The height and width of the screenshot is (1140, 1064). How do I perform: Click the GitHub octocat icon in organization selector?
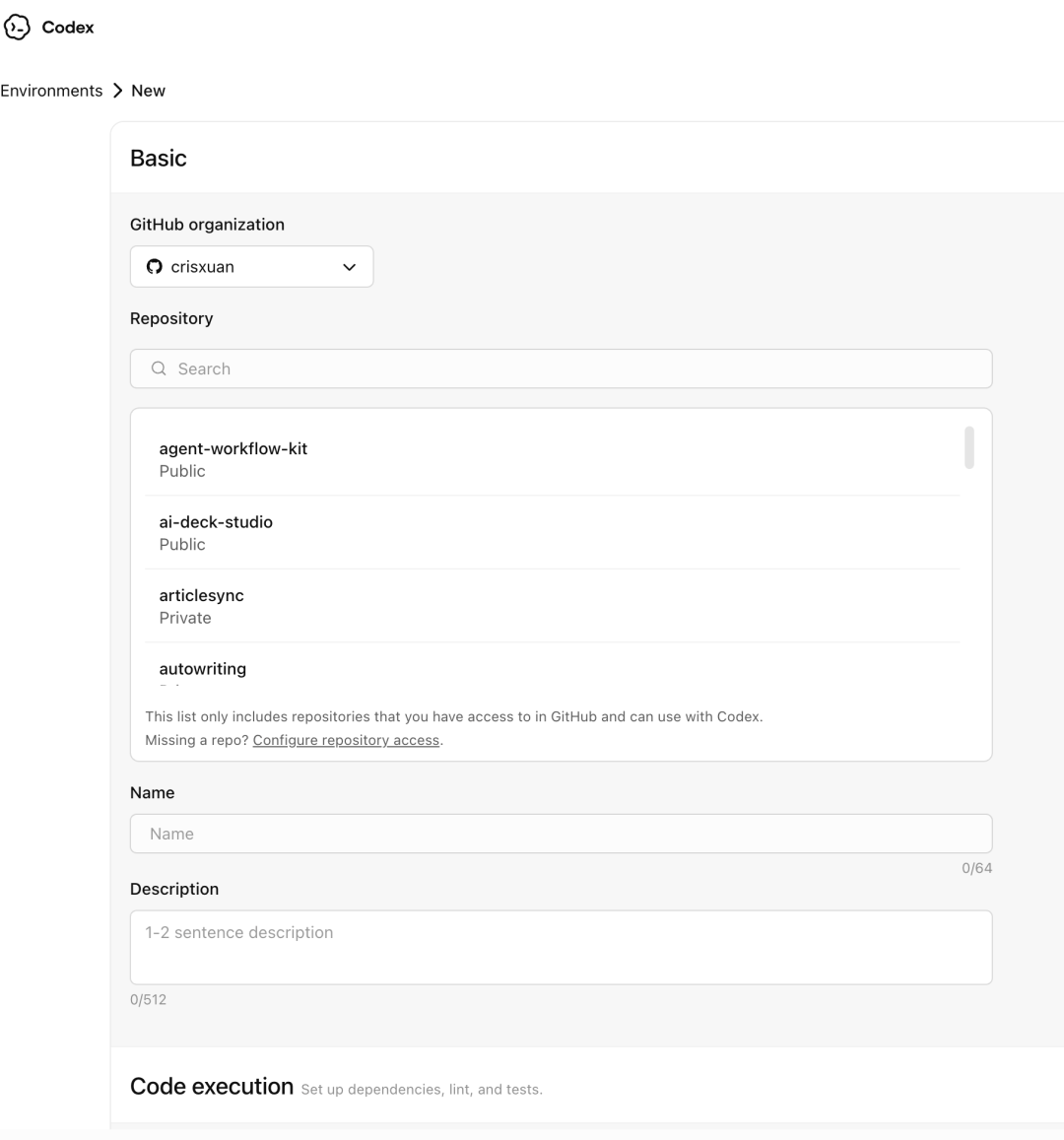tap(154, 267)
